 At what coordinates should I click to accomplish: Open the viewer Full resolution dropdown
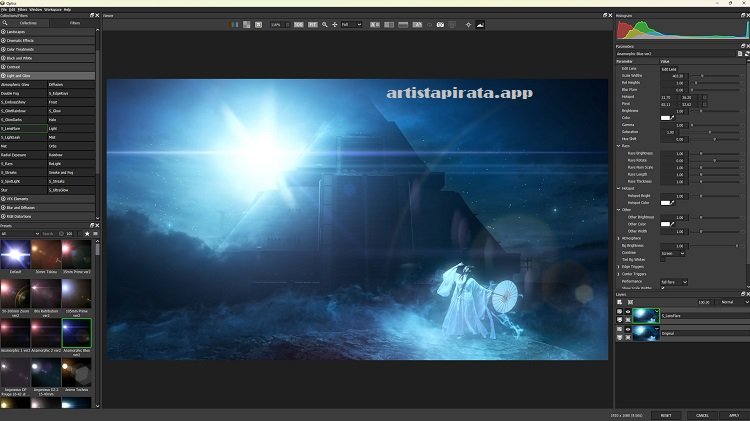pyautogui.click(x=352, y=24)
